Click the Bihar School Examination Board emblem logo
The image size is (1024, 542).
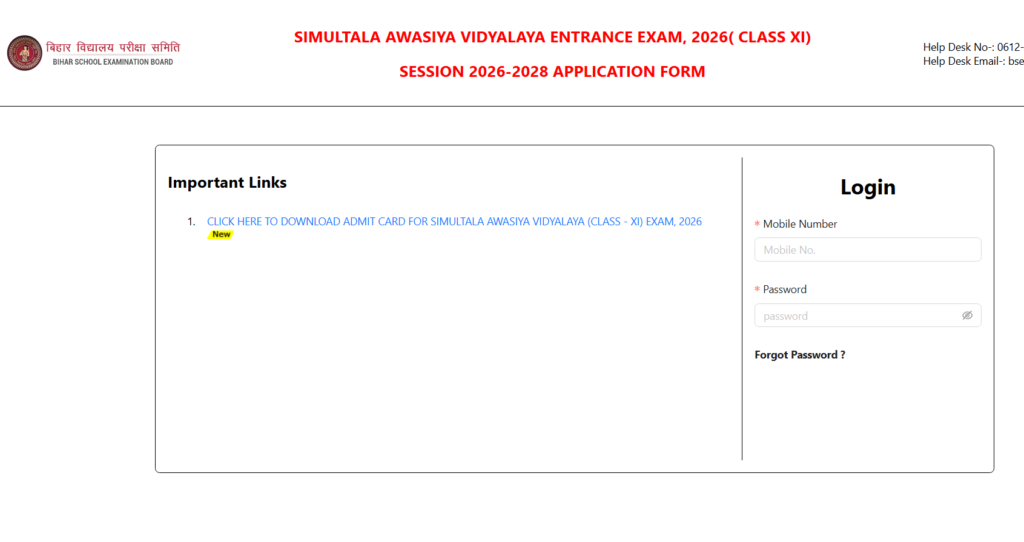tap(25, 53)
